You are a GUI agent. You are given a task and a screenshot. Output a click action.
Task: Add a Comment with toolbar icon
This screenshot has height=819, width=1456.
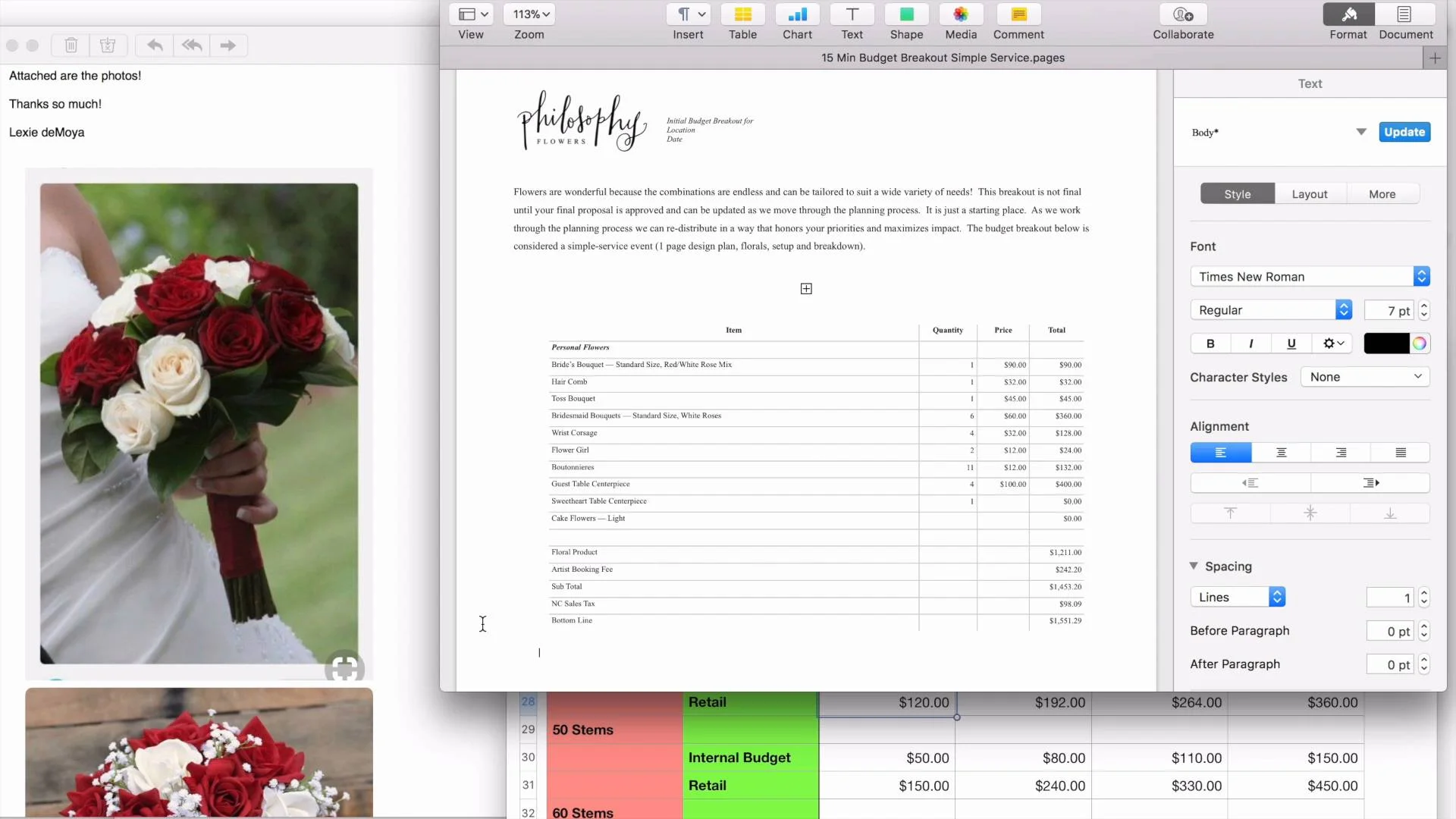tap(1018, 15)
